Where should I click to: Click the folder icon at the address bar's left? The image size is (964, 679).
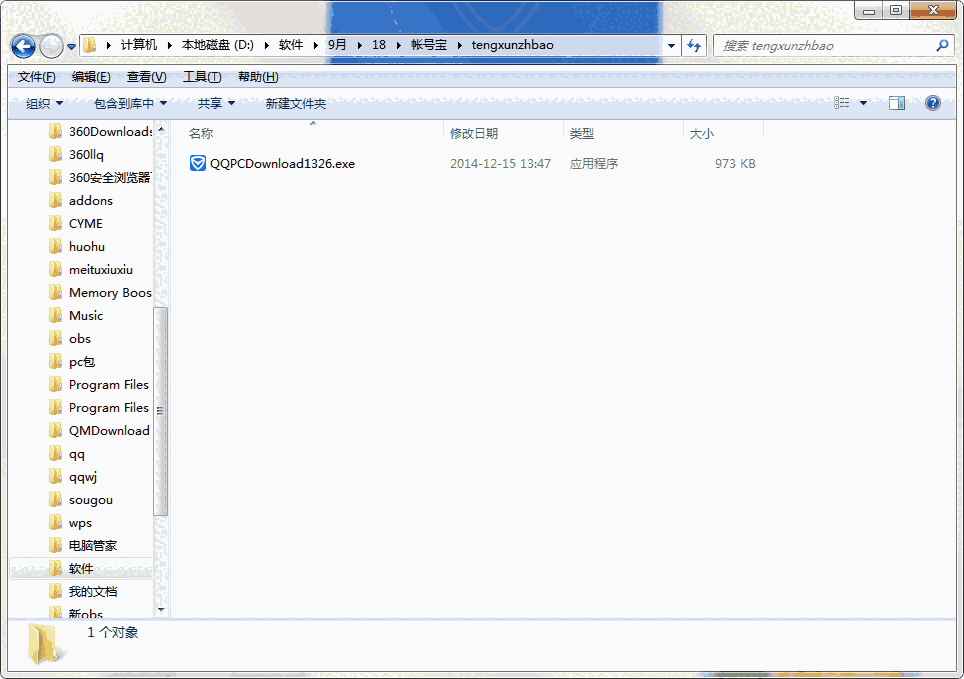89,44
